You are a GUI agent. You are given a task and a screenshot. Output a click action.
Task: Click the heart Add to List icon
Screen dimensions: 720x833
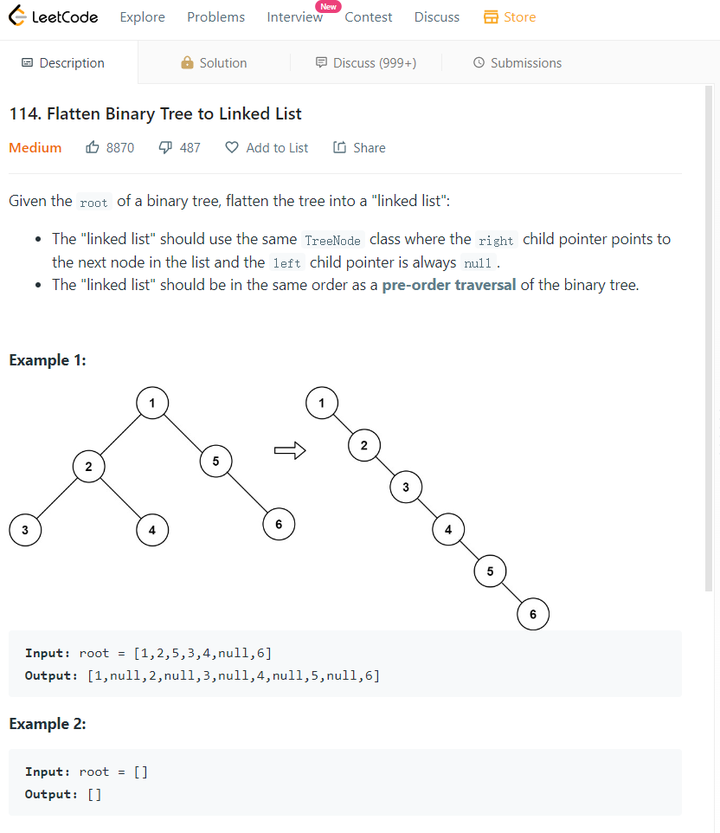point(232,147)
